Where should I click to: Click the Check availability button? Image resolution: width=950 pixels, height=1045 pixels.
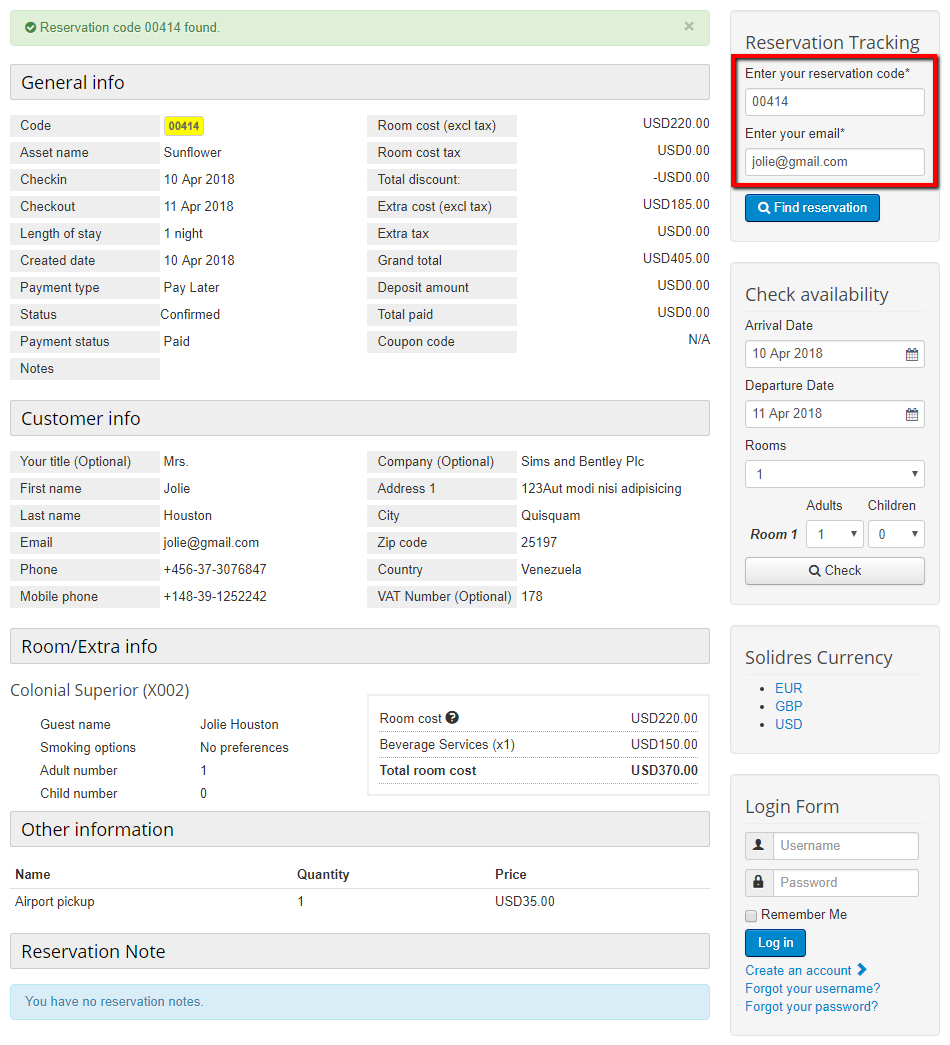click(x=834, y=570)
